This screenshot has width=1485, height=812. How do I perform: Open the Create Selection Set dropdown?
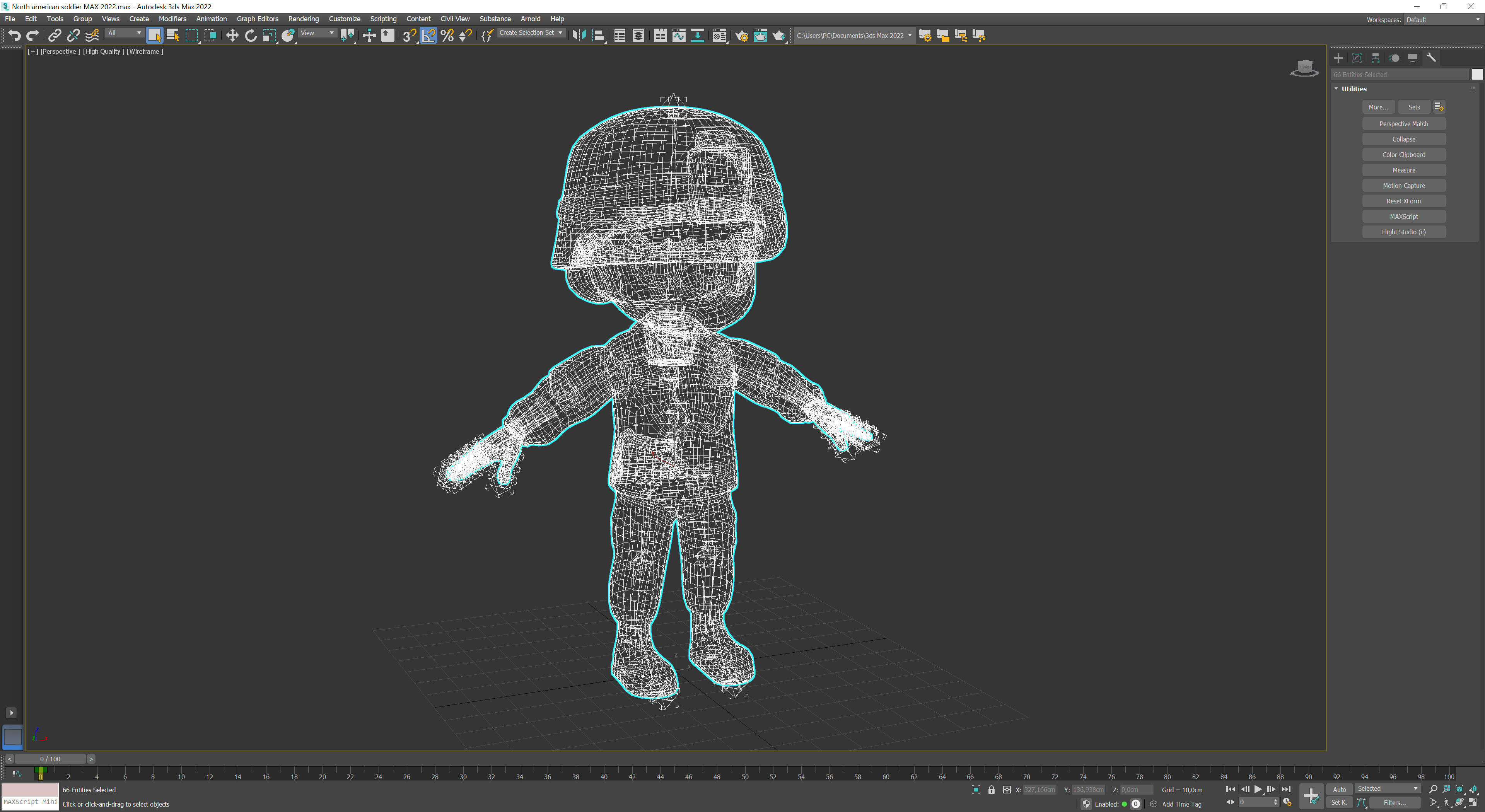click(531, 33)
